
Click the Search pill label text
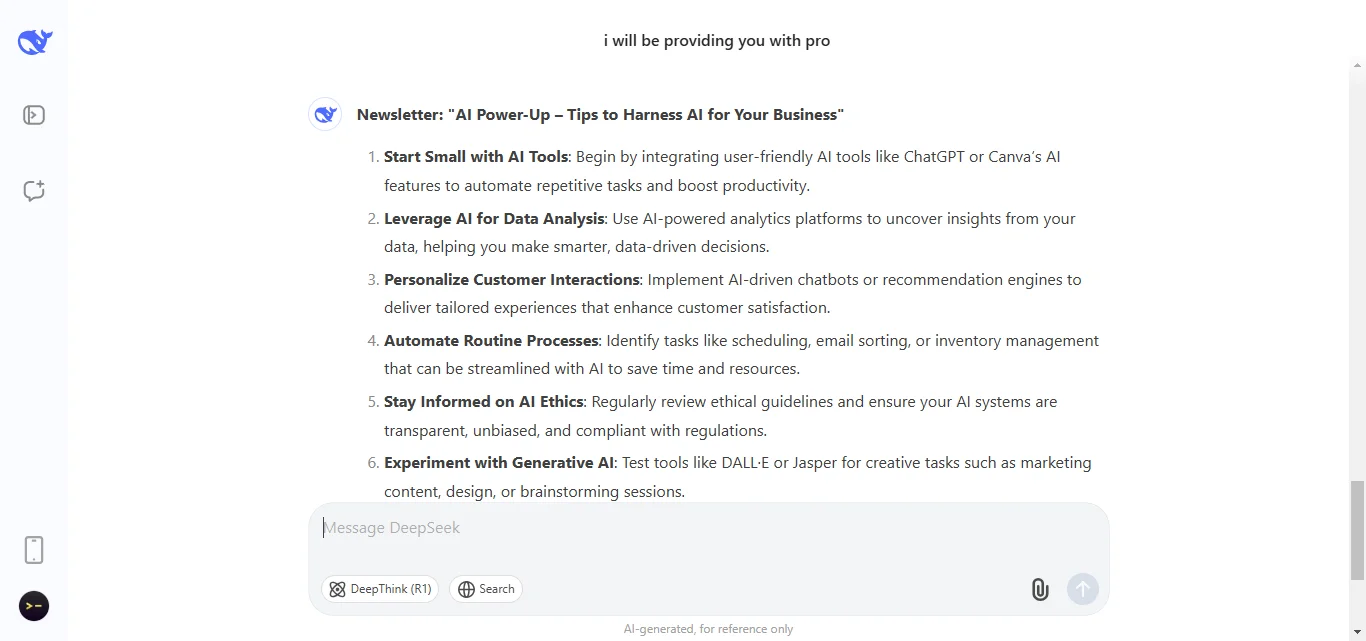pyautogui.click(x=497, y=589)
